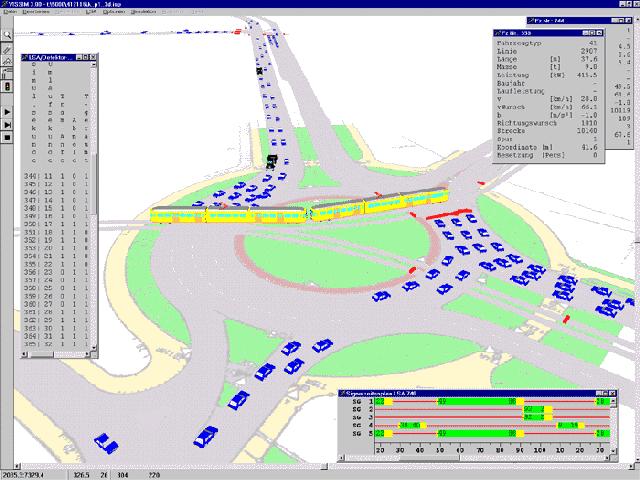
Task: Maximize the Fz.Nr. 558 vehicle info window
Action: pos(590,35)
